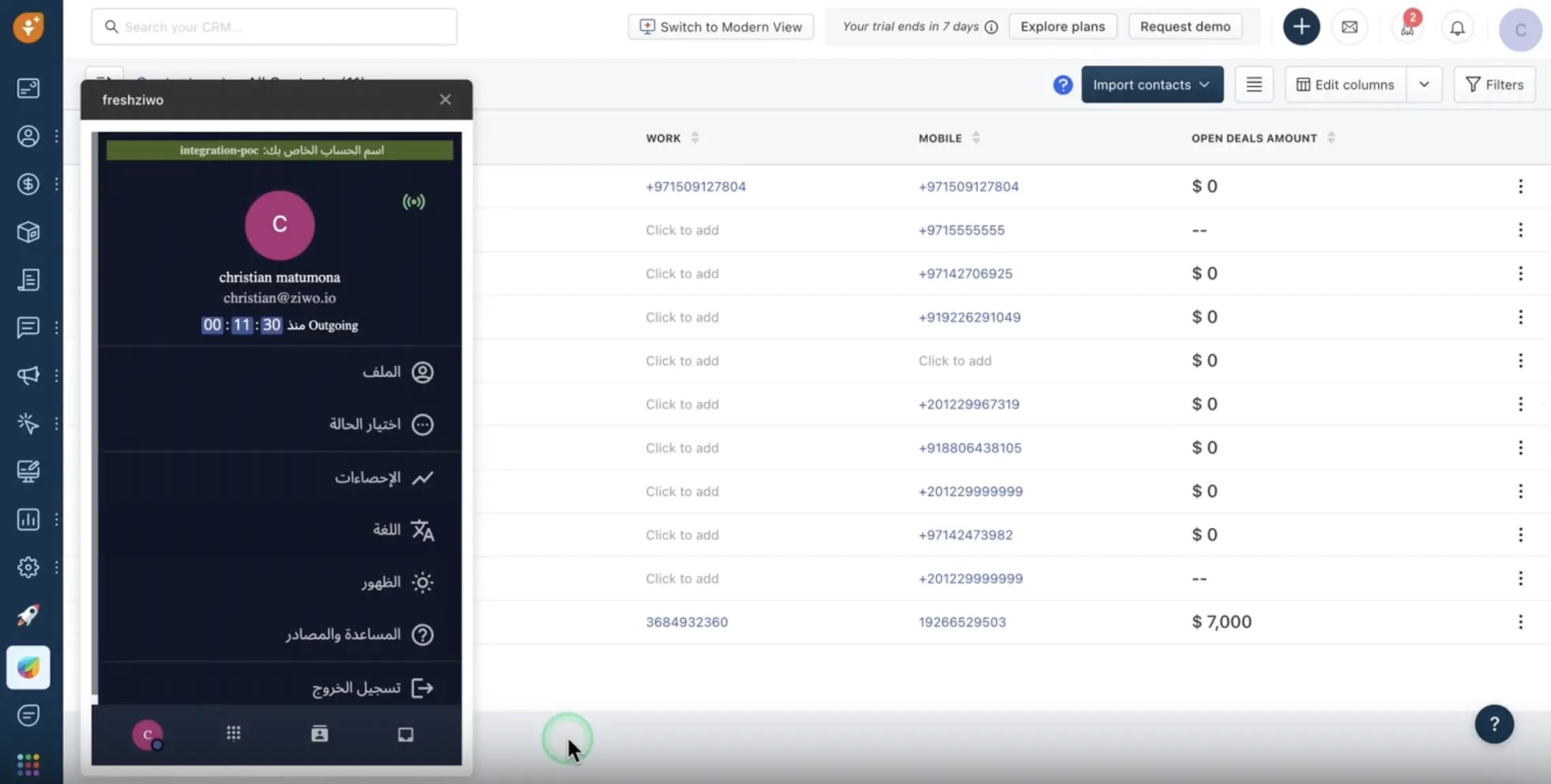Image resolution: width=1551 pixels, height=784 pixels.
Task: Open row menu for +9715555555 contact
Action: click(1520, 230)
